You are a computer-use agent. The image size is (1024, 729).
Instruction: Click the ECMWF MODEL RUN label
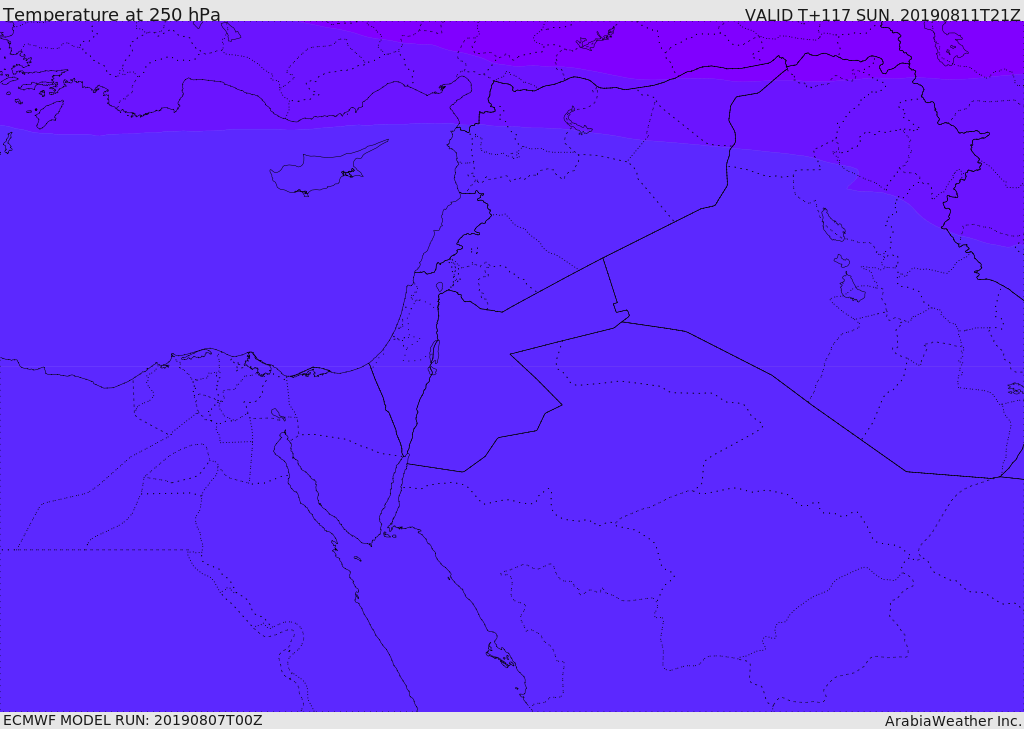(132, 720)
